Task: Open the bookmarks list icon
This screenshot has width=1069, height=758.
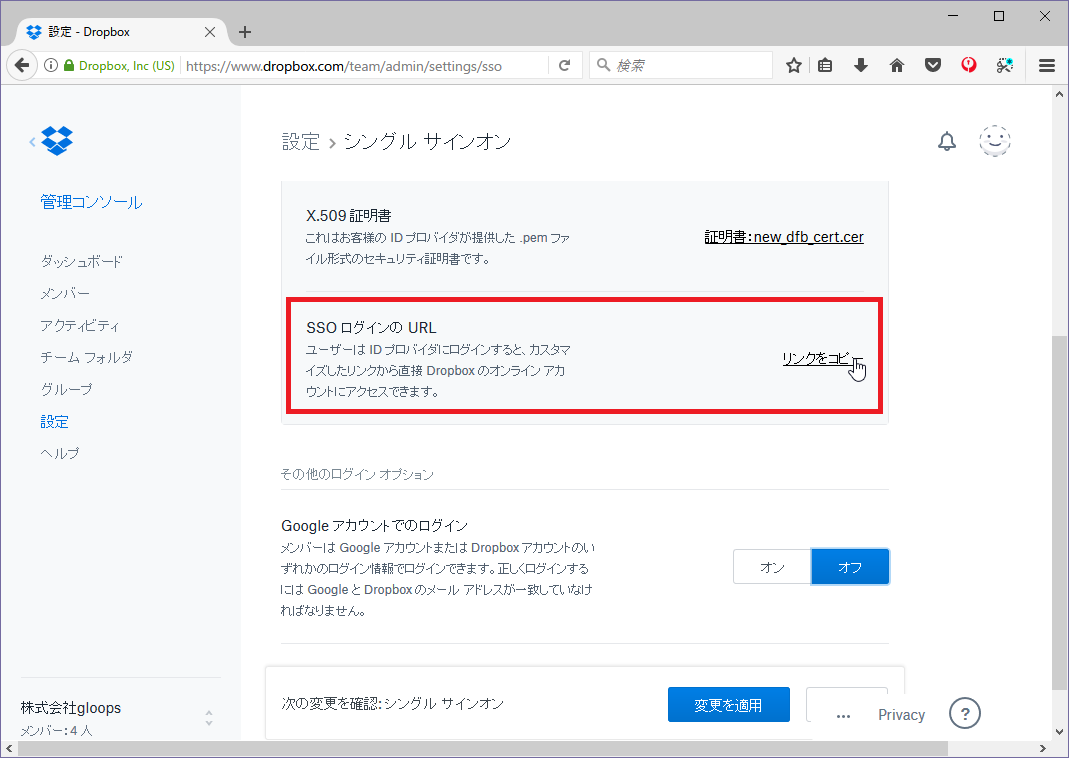Action: click(825, 65)
